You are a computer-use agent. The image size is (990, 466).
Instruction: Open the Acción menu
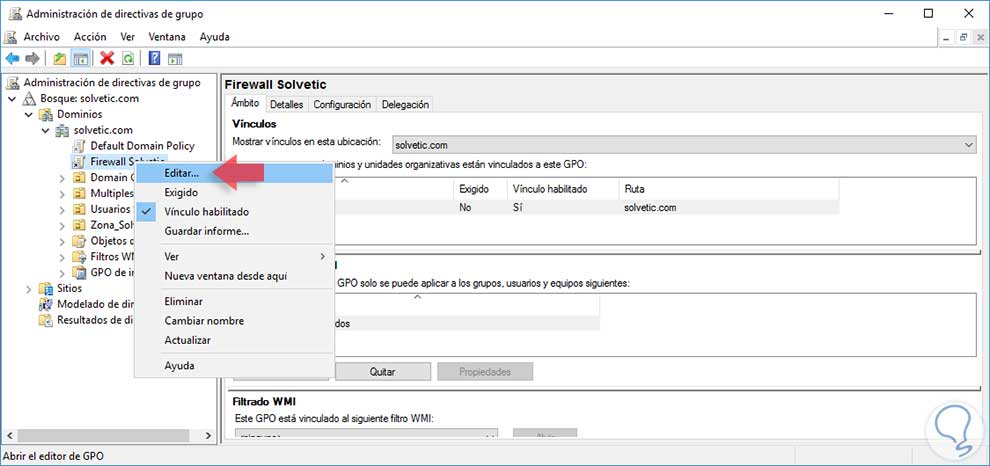point(90,37)
